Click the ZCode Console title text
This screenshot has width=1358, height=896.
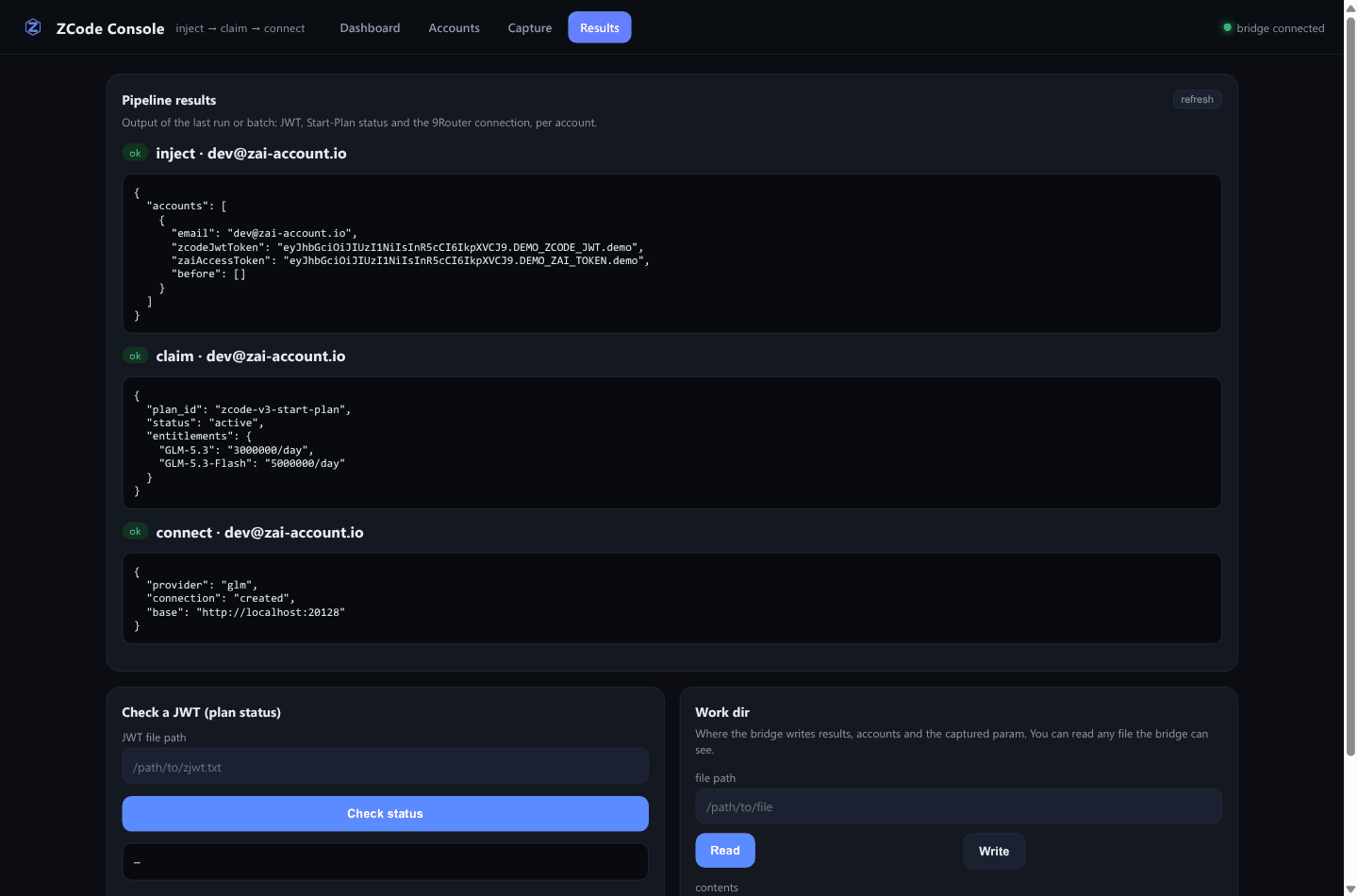click(x=110, y=28)
